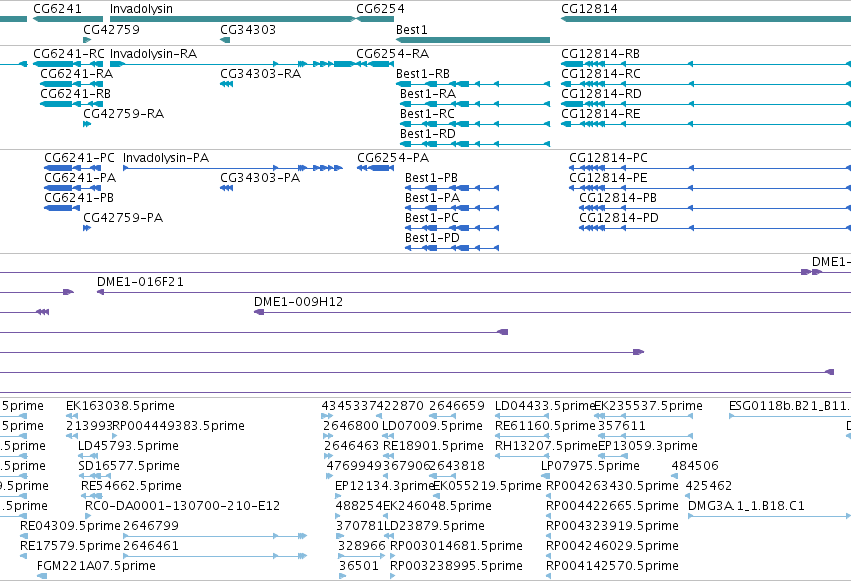
Task: Select transcript CG34303-RA
Action: 226,84
